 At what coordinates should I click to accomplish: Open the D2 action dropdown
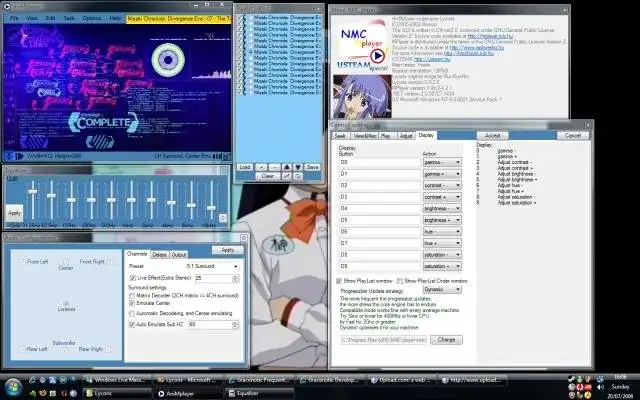point(442,185)
